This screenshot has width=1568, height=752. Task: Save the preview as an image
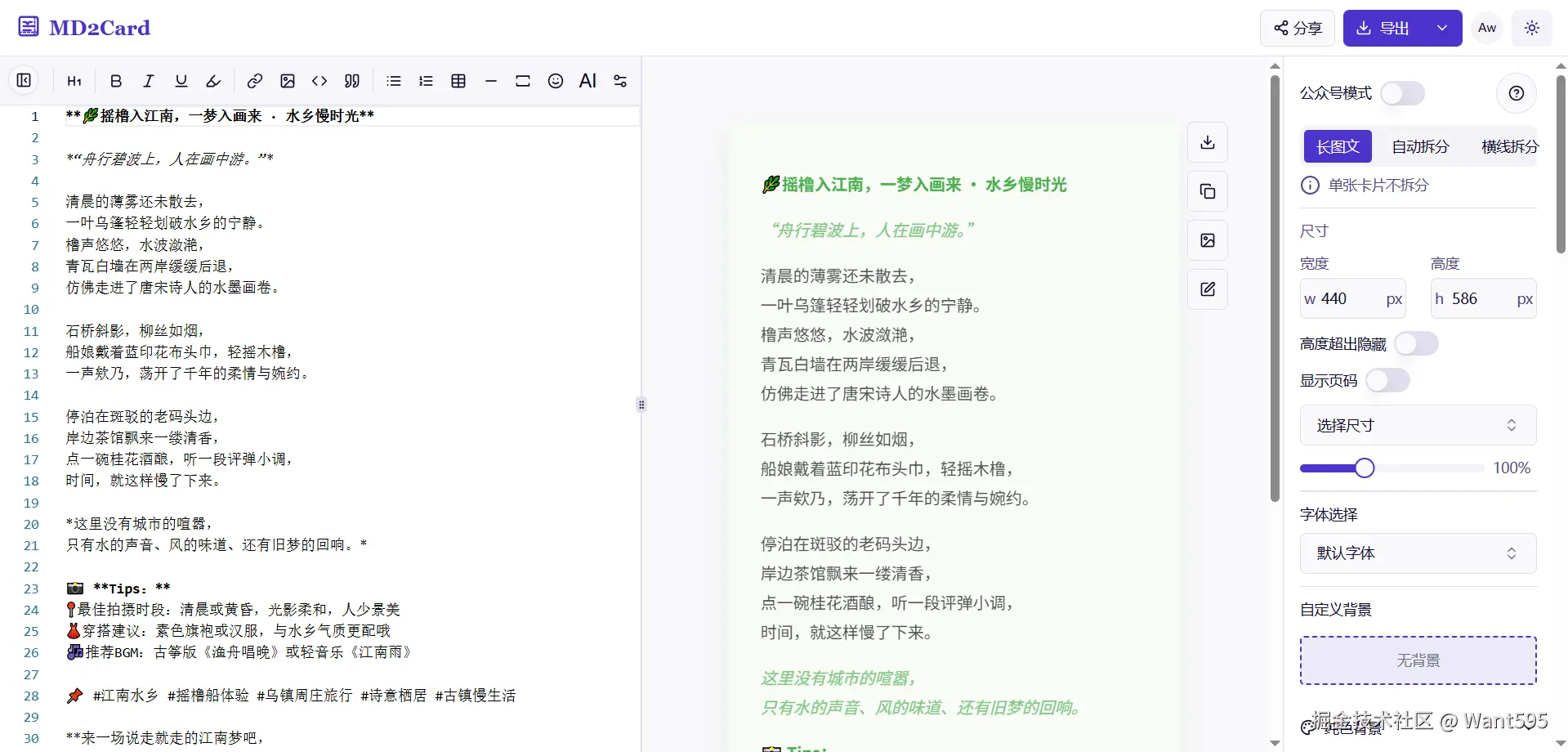[x=1208, y=240]
